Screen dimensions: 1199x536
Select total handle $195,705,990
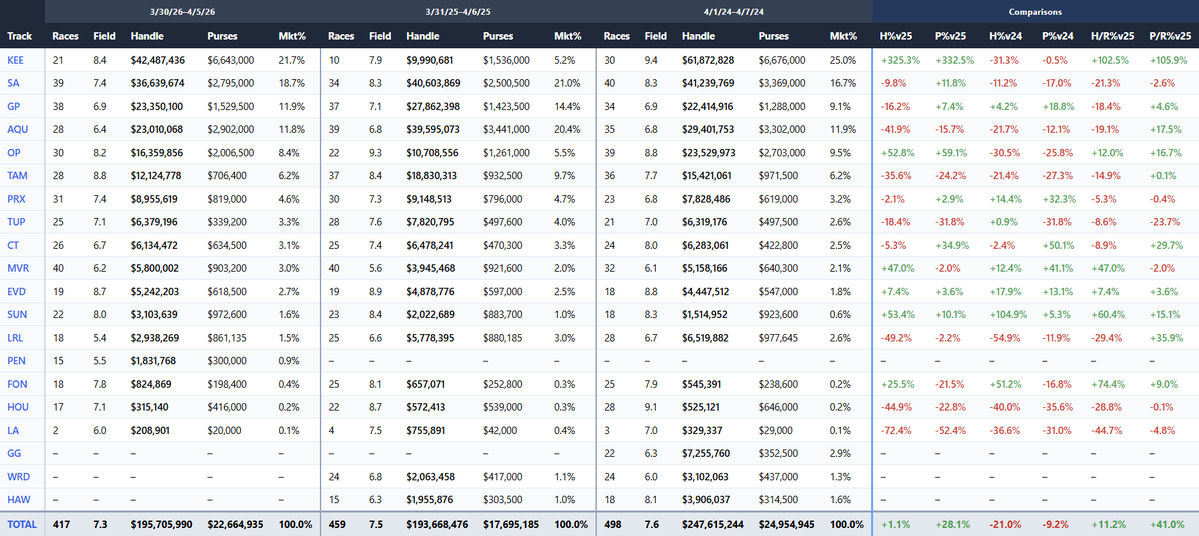coord(161,525)
